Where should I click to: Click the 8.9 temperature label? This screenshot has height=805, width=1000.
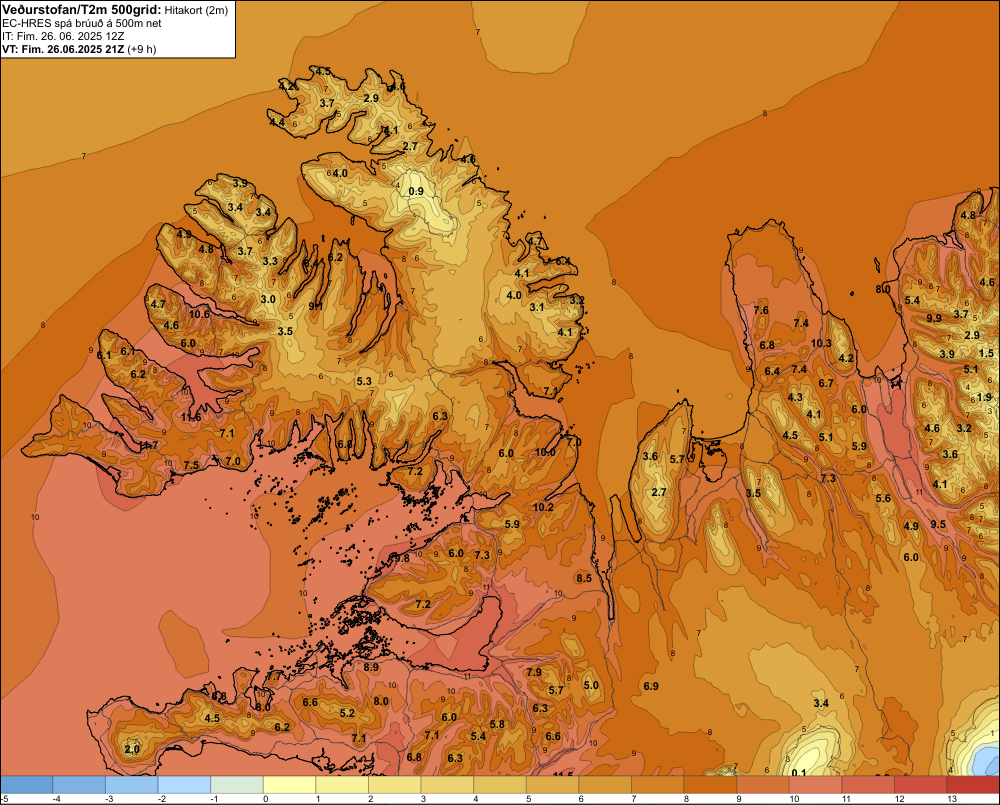371,667
